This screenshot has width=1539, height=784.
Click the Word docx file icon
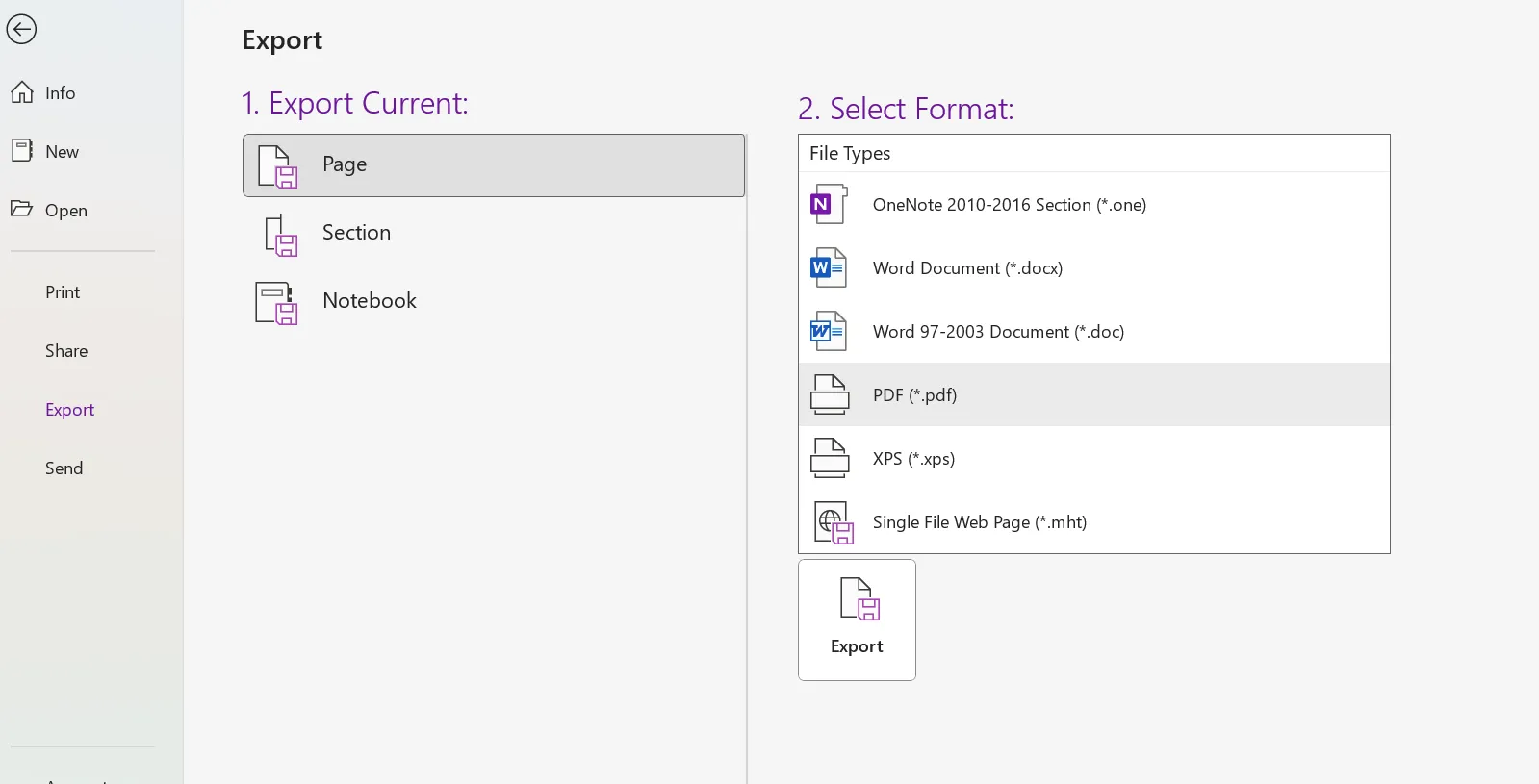pyautogui.click(x=829, y=267)
